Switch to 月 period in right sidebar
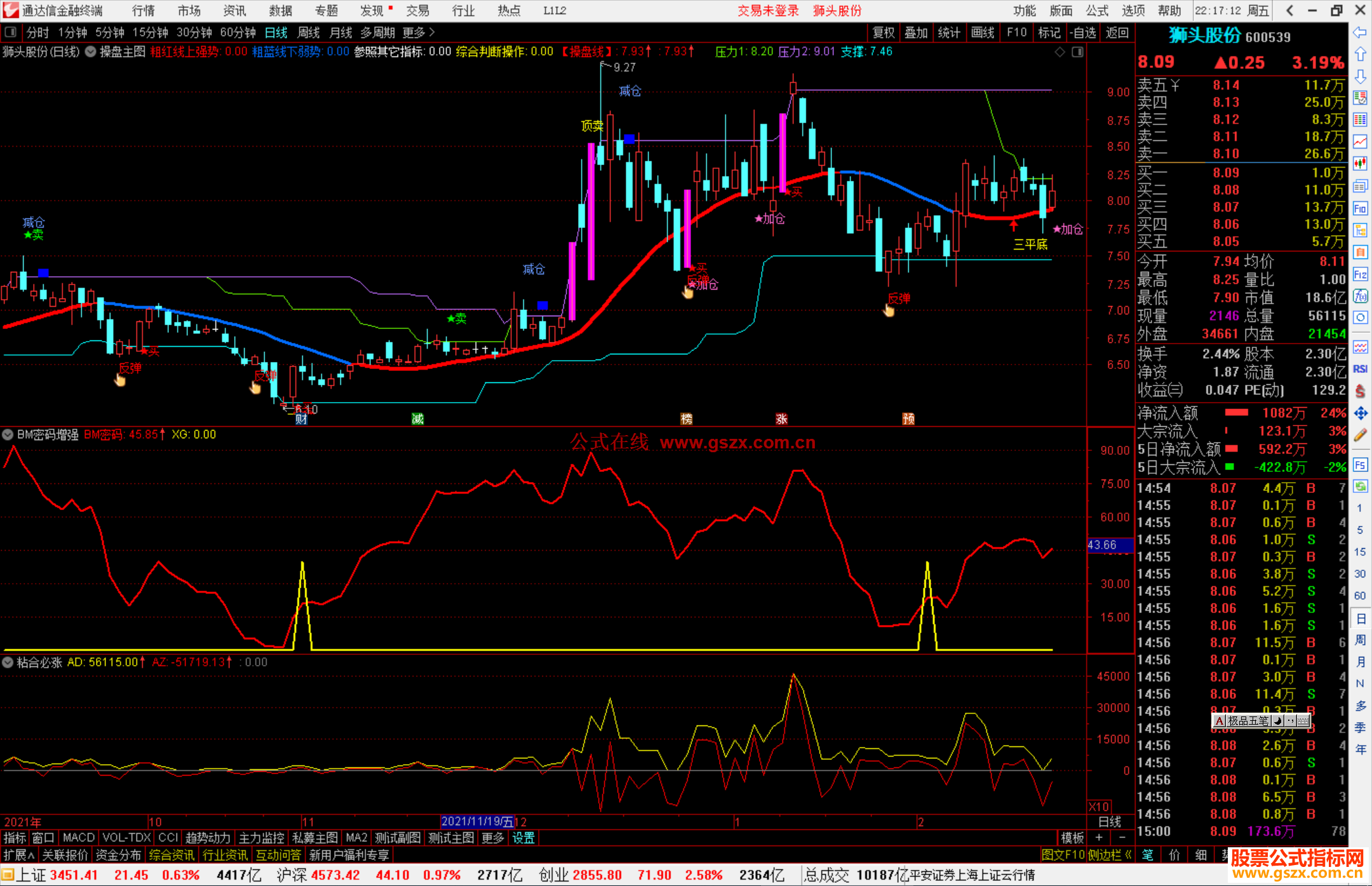Viewport: 1372px width, 886px height. coord(1360,662)
